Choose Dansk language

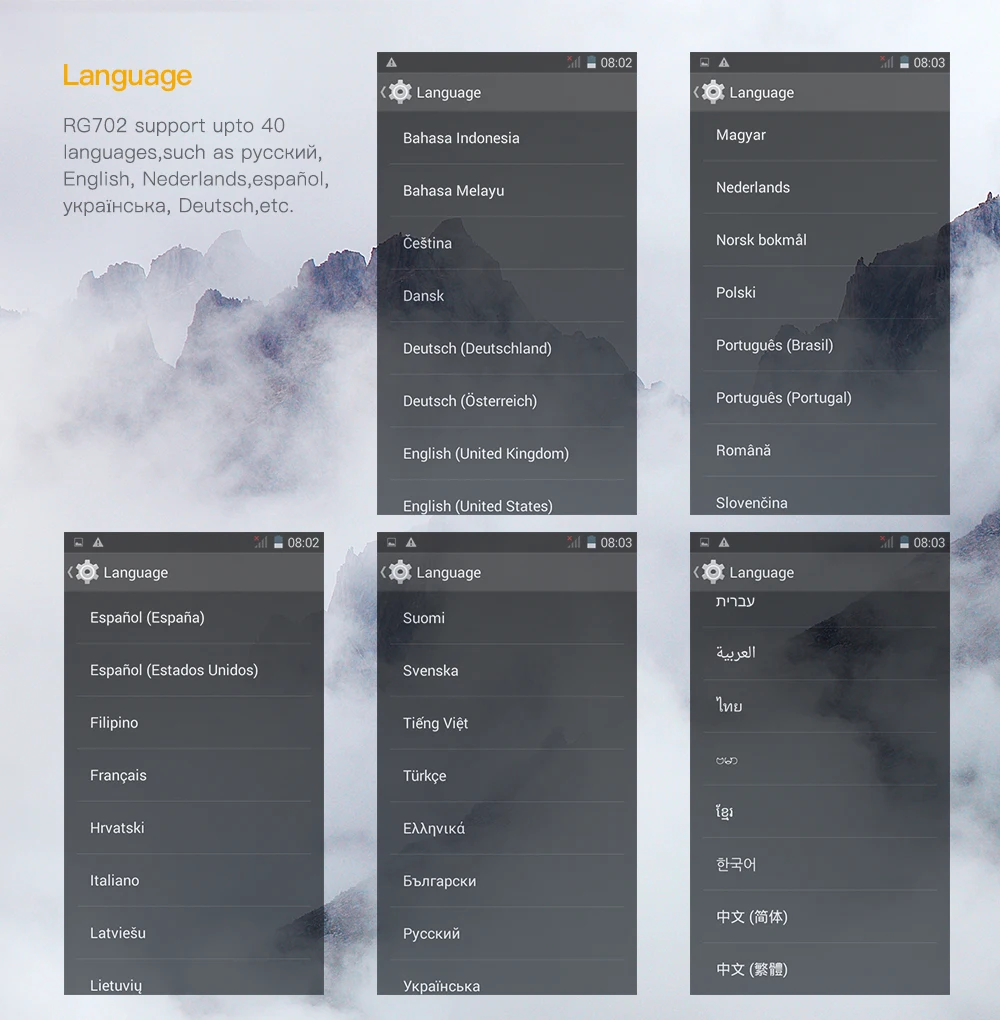point(507,296)
